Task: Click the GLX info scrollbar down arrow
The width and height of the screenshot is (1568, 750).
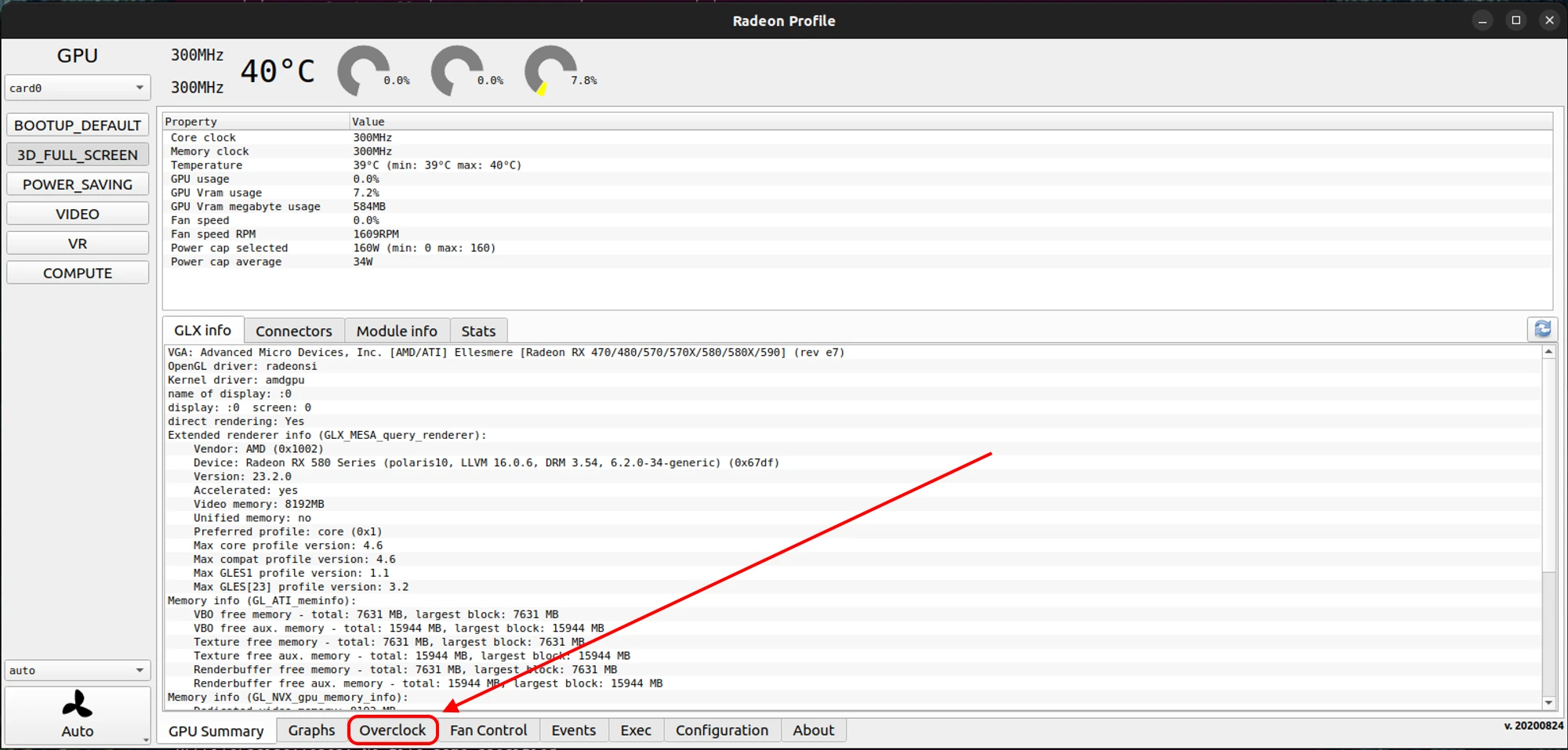Action: coord(1548,703)
